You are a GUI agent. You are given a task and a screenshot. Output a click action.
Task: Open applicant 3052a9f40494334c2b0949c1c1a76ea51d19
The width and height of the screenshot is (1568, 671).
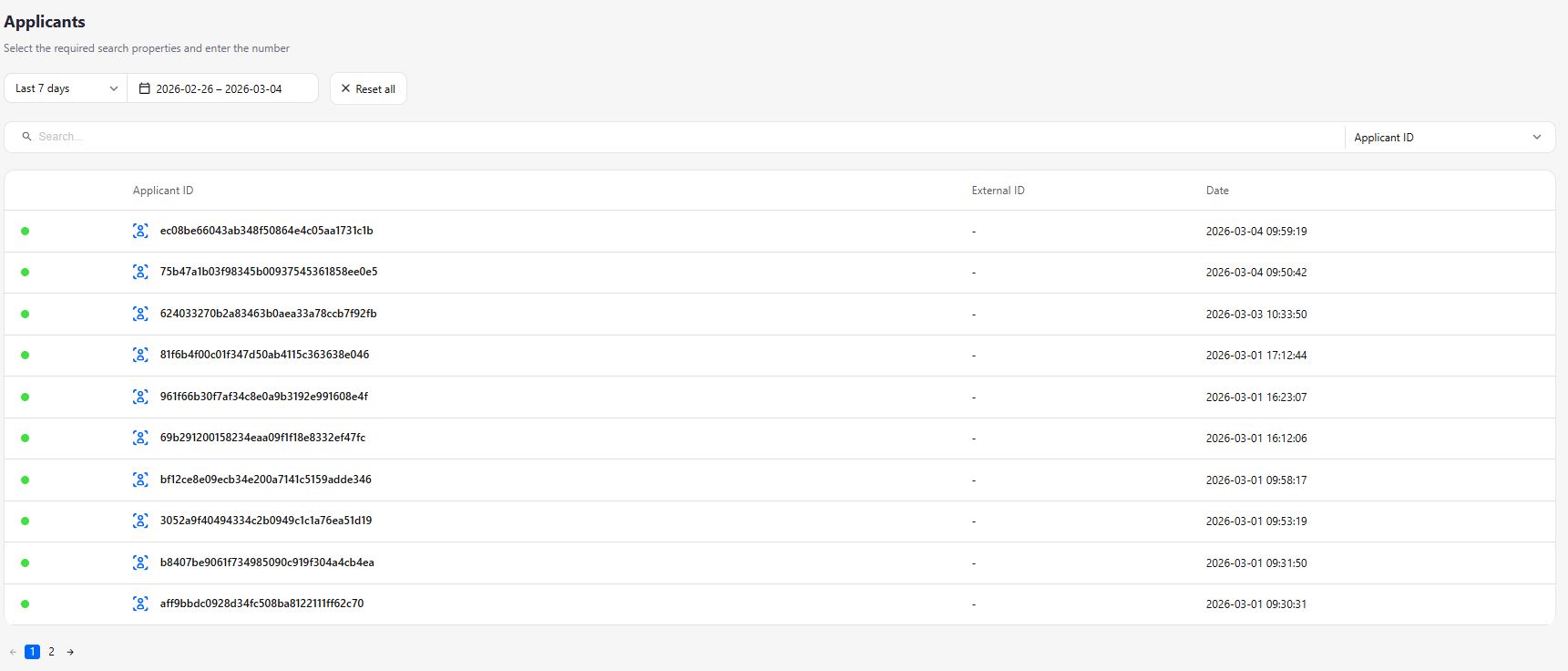[265, 521]
